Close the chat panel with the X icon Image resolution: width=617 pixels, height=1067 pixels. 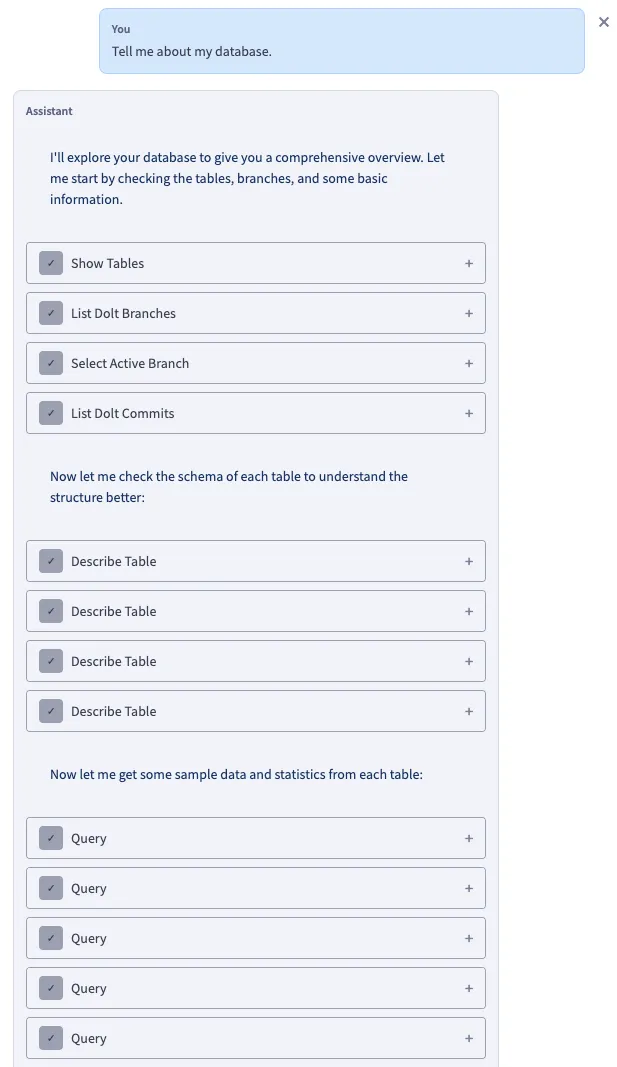[x=604, y=22]
